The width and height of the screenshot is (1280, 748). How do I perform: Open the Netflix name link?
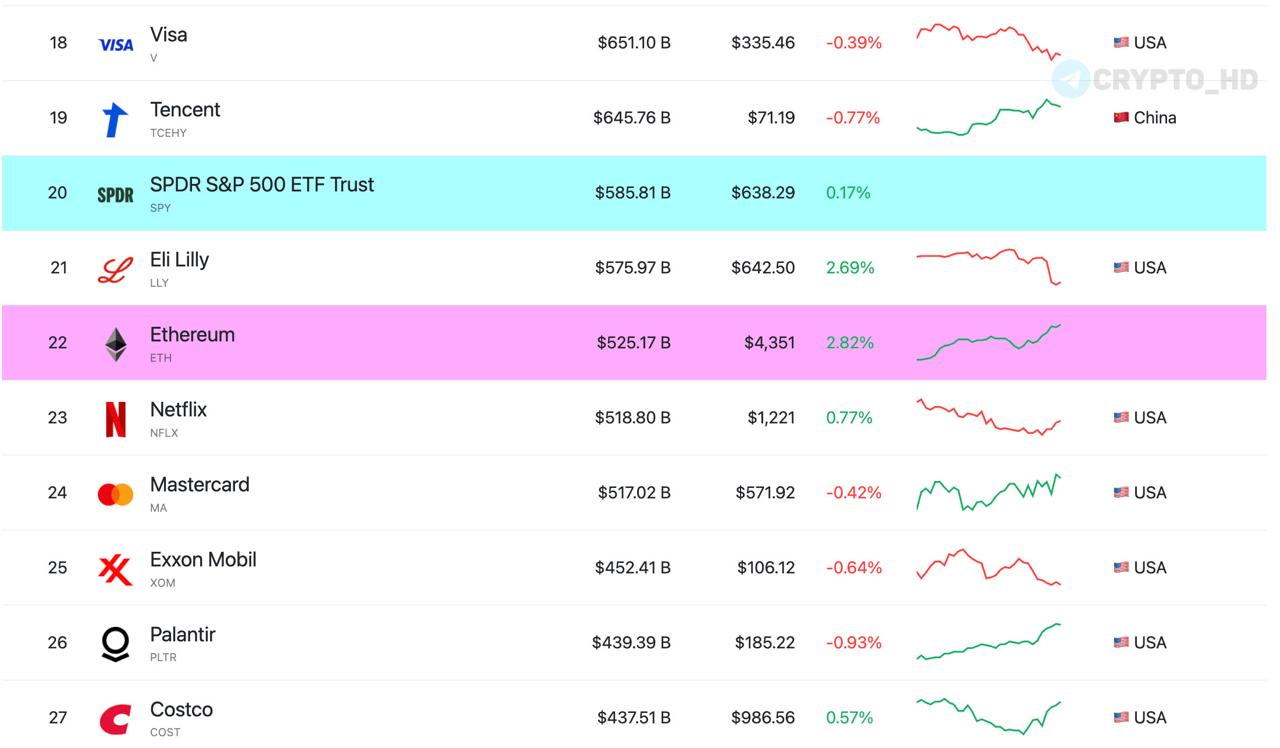click(x=178, y=409)
